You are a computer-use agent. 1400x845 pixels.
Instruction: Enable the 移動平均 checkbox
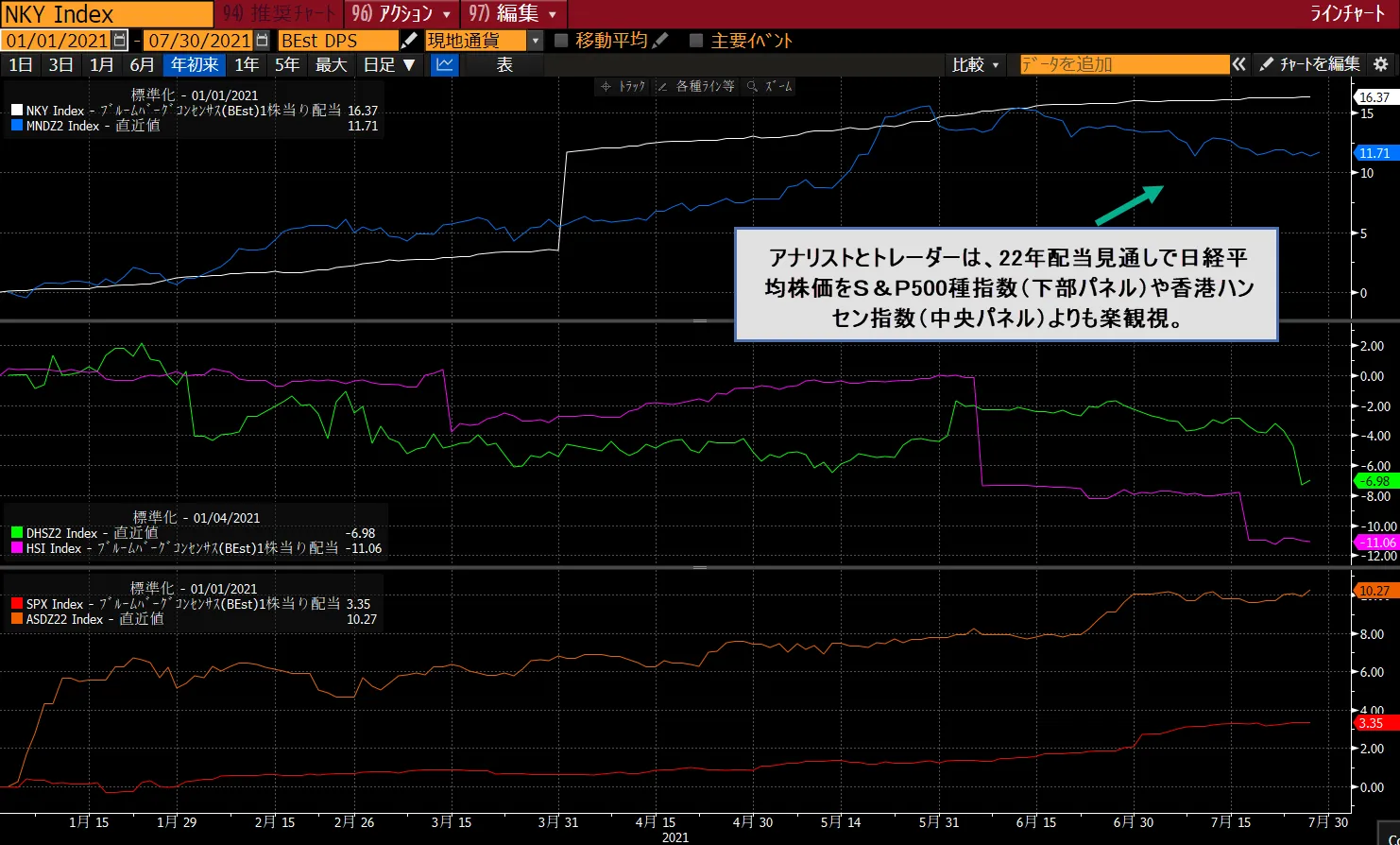[x=561, y=40]
